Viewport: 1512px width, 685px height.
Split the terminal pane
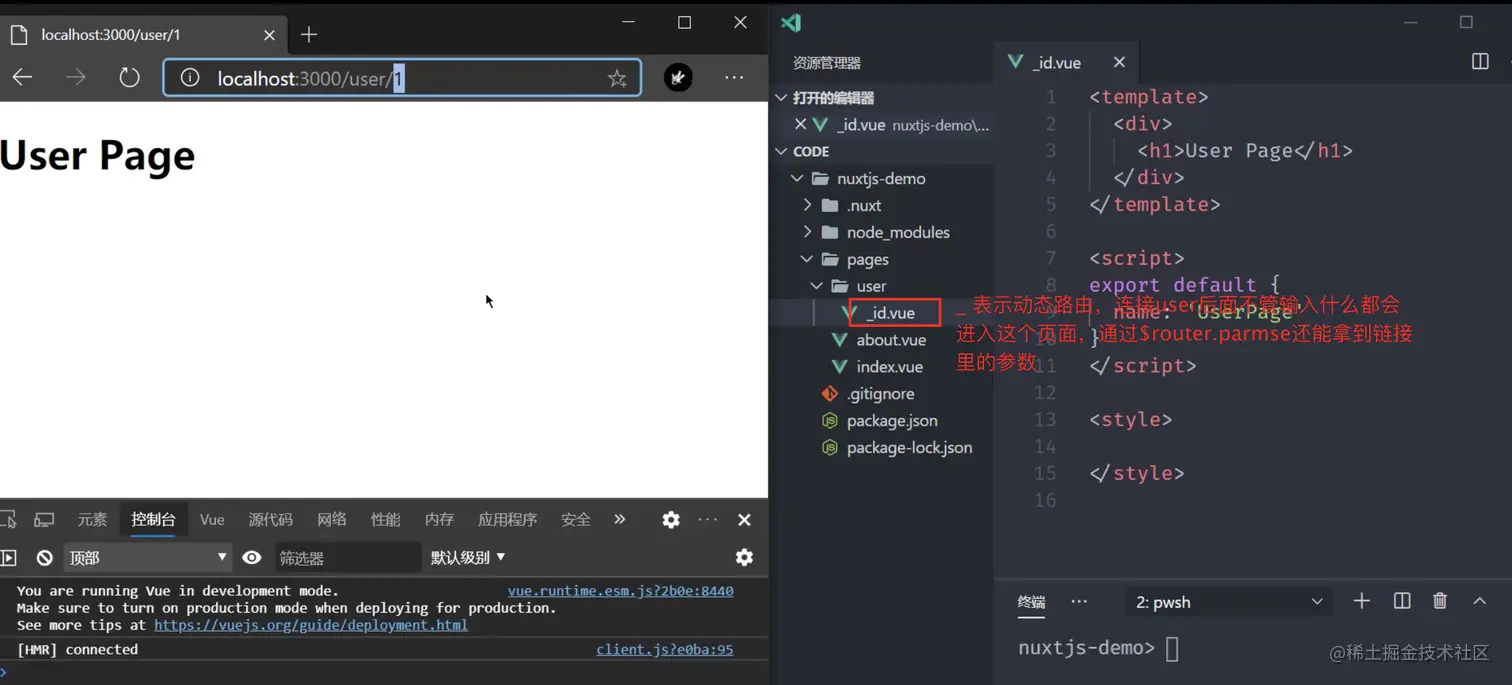pos(1402,601)
